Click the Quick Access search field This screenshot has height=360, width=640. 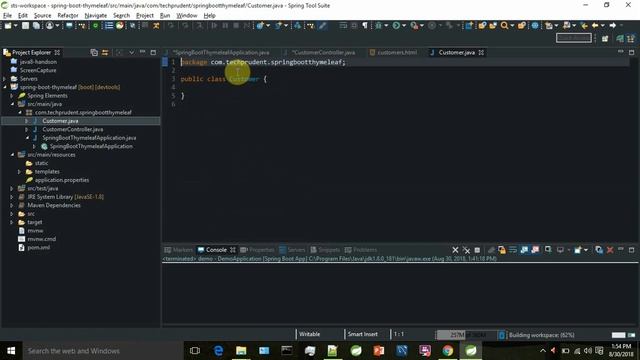click(x=573, y=38)
